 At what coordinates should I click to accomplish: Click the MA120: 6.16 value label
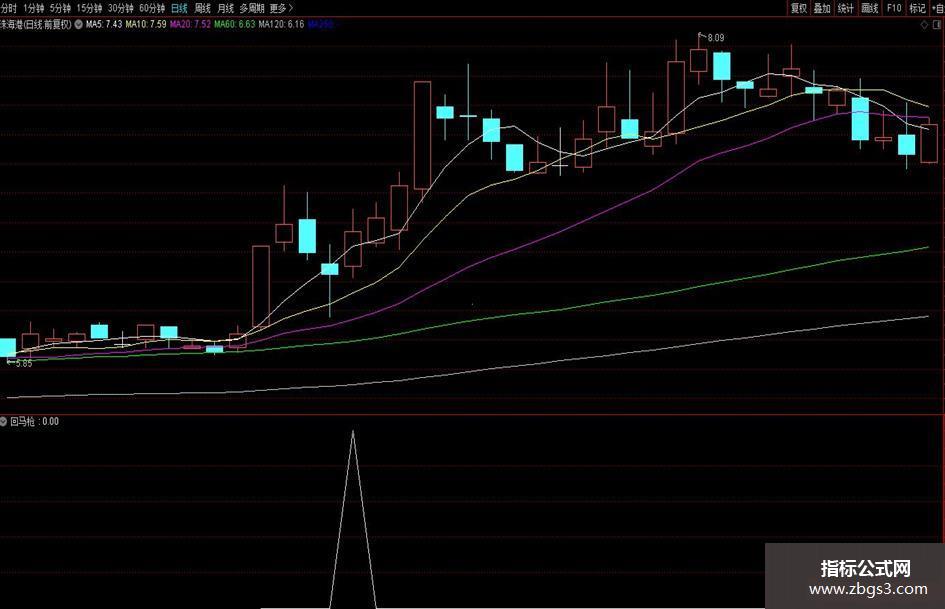pos(281,25)
